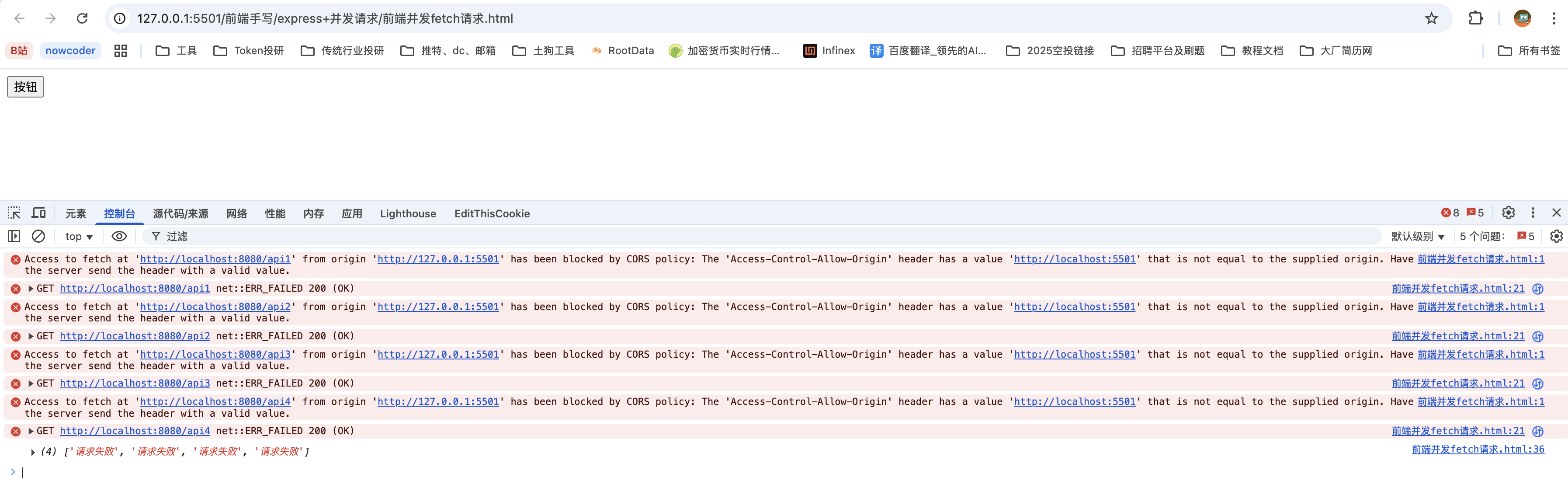Open console settings gear icon
The image size is (1568, 481).
[1556, 236]
